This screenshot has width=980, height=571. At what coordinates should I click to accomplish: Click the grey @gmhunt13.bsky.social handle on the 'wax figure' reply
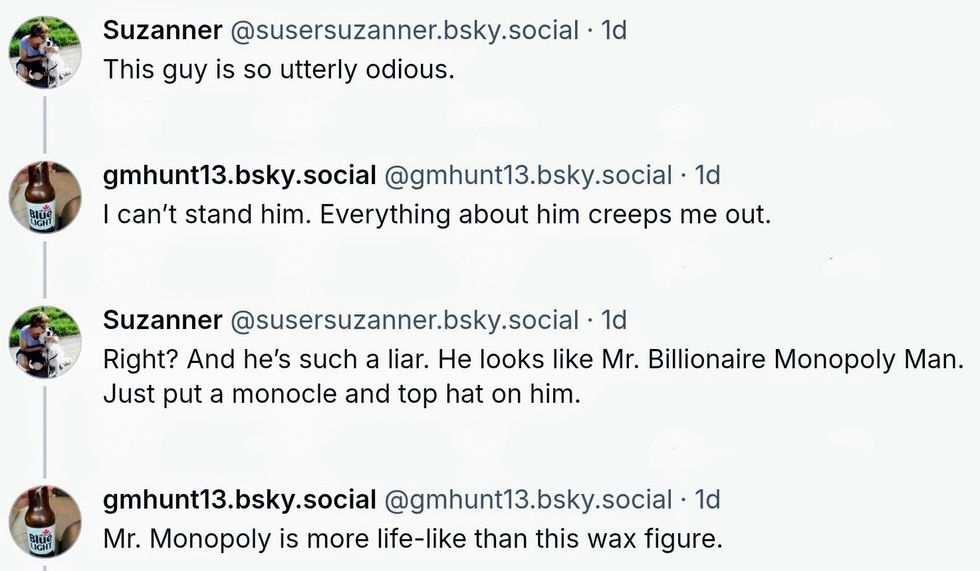pyautogui.click(x=527, y=499)
